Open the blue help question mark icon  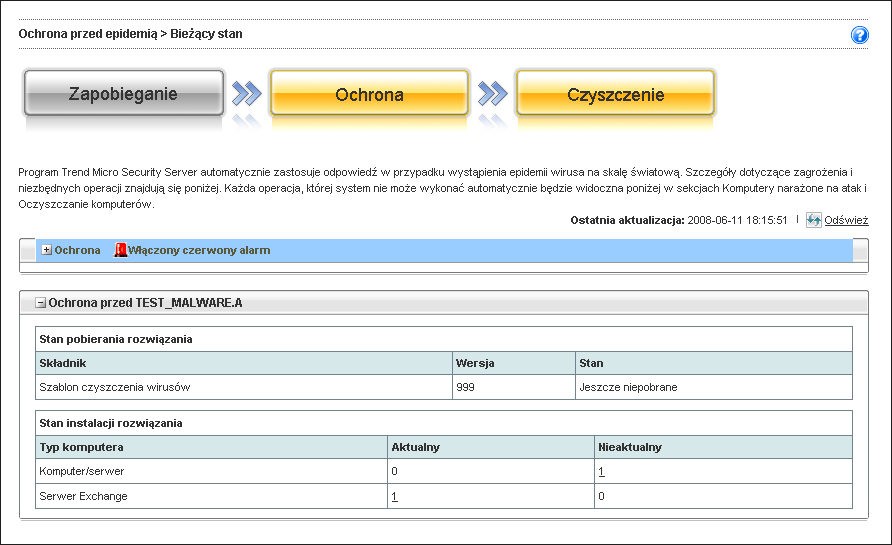tap(859, 35)
